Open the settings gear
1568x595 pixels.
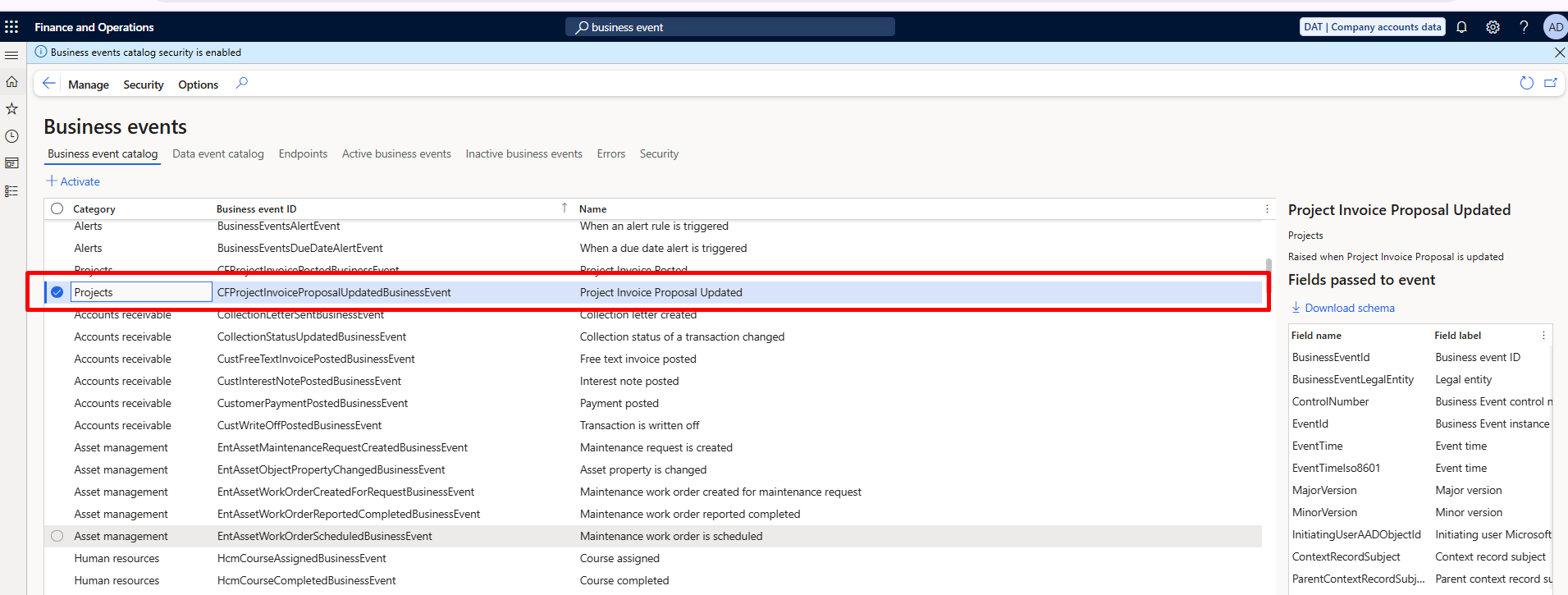pos(1493,27)
